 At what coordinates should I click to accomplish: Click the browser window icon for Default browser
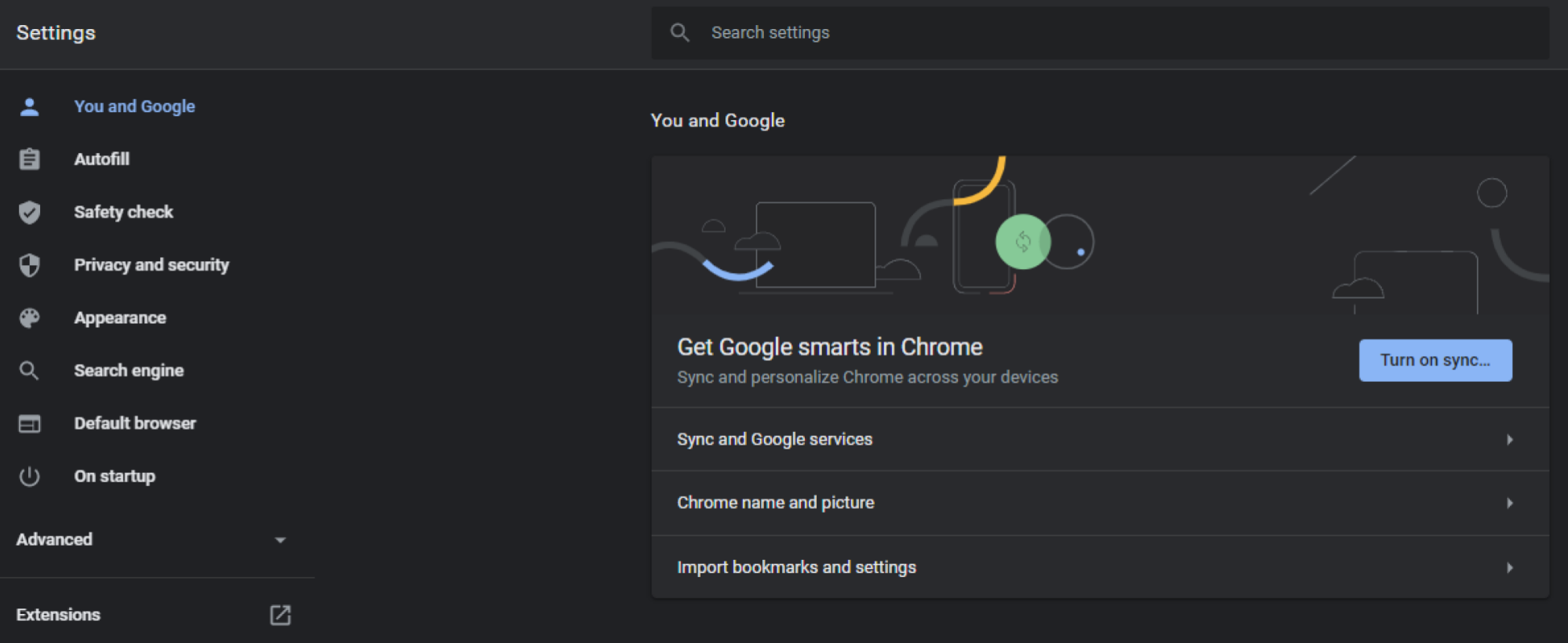click(29, 423)
